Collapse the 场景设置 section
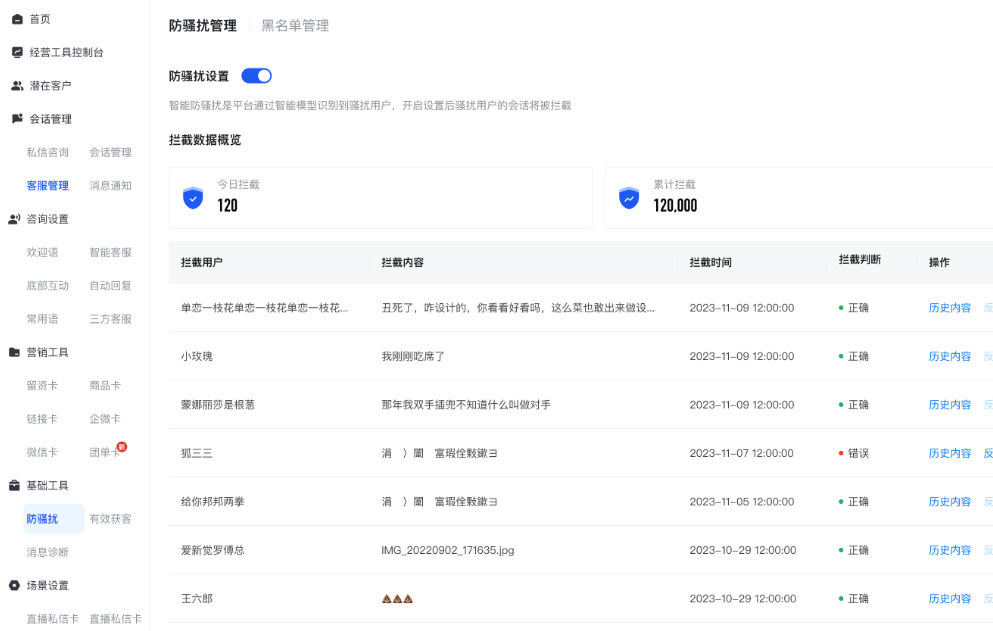The width and height of the screenshot is (993, 631). pyautogui.click(x=47, y=585)
